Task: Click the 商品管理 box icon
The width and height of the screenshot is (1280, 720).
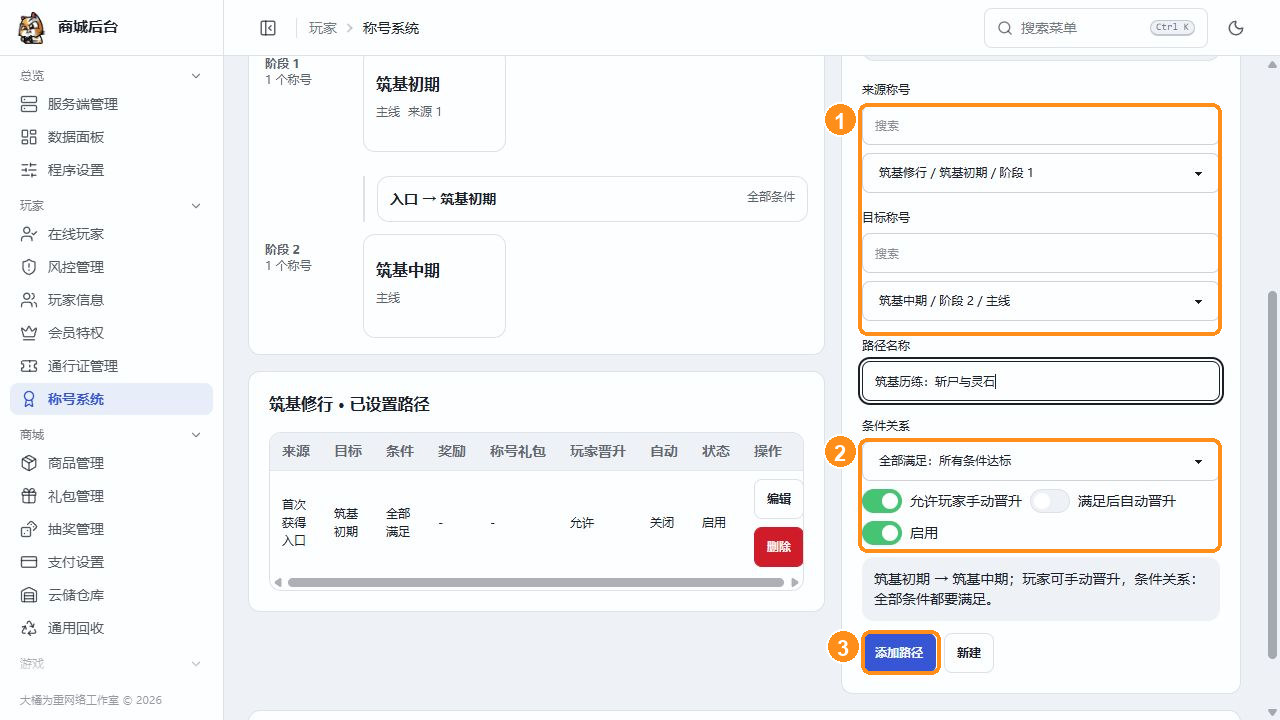Action: 29,463
